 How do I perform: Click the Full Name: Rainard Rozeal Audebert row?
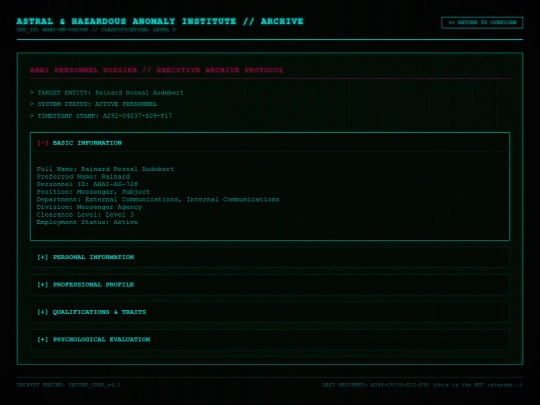(x=105, y=169)
